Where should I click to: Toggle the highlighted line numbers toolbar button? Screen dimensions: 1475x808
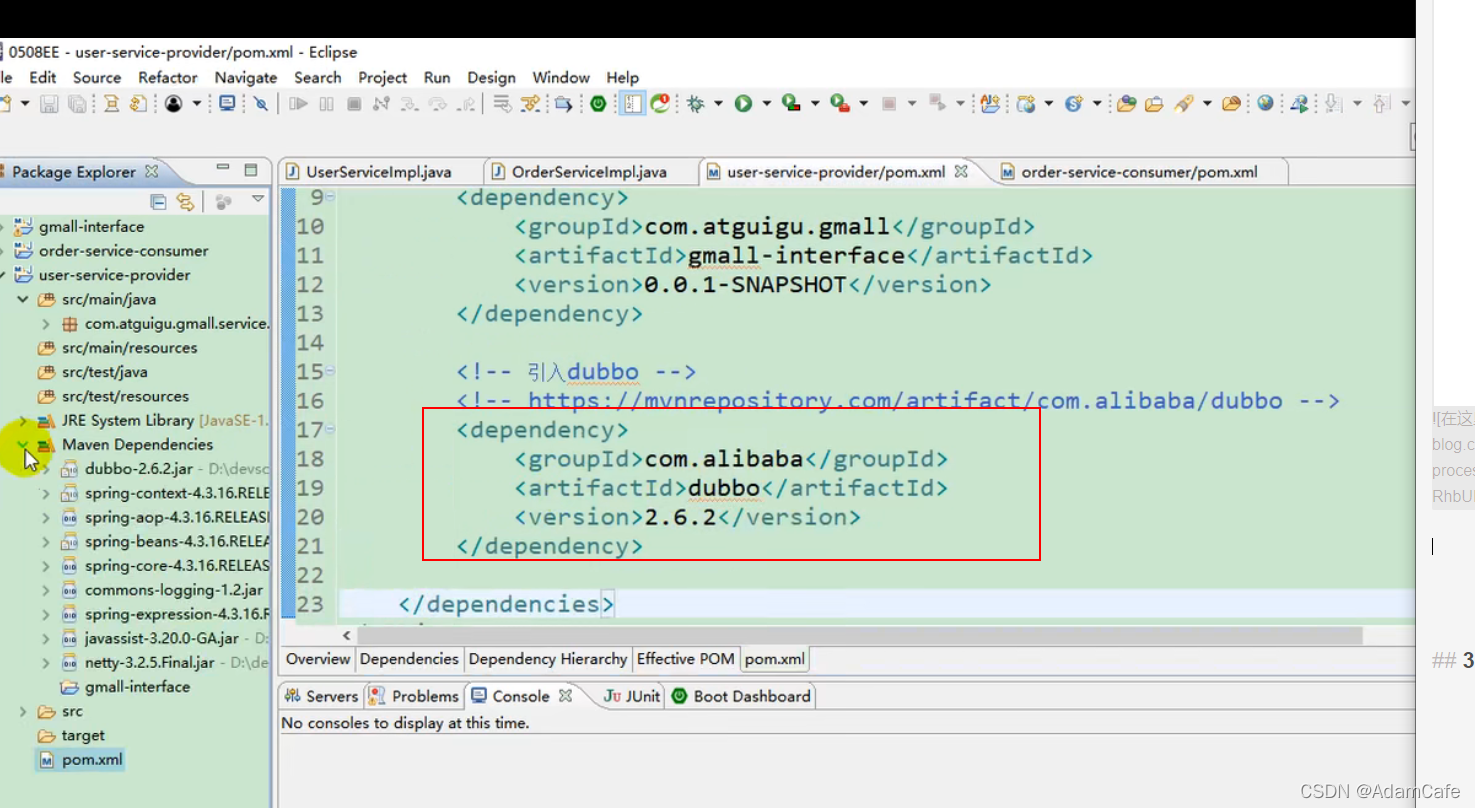click(631, 103)
